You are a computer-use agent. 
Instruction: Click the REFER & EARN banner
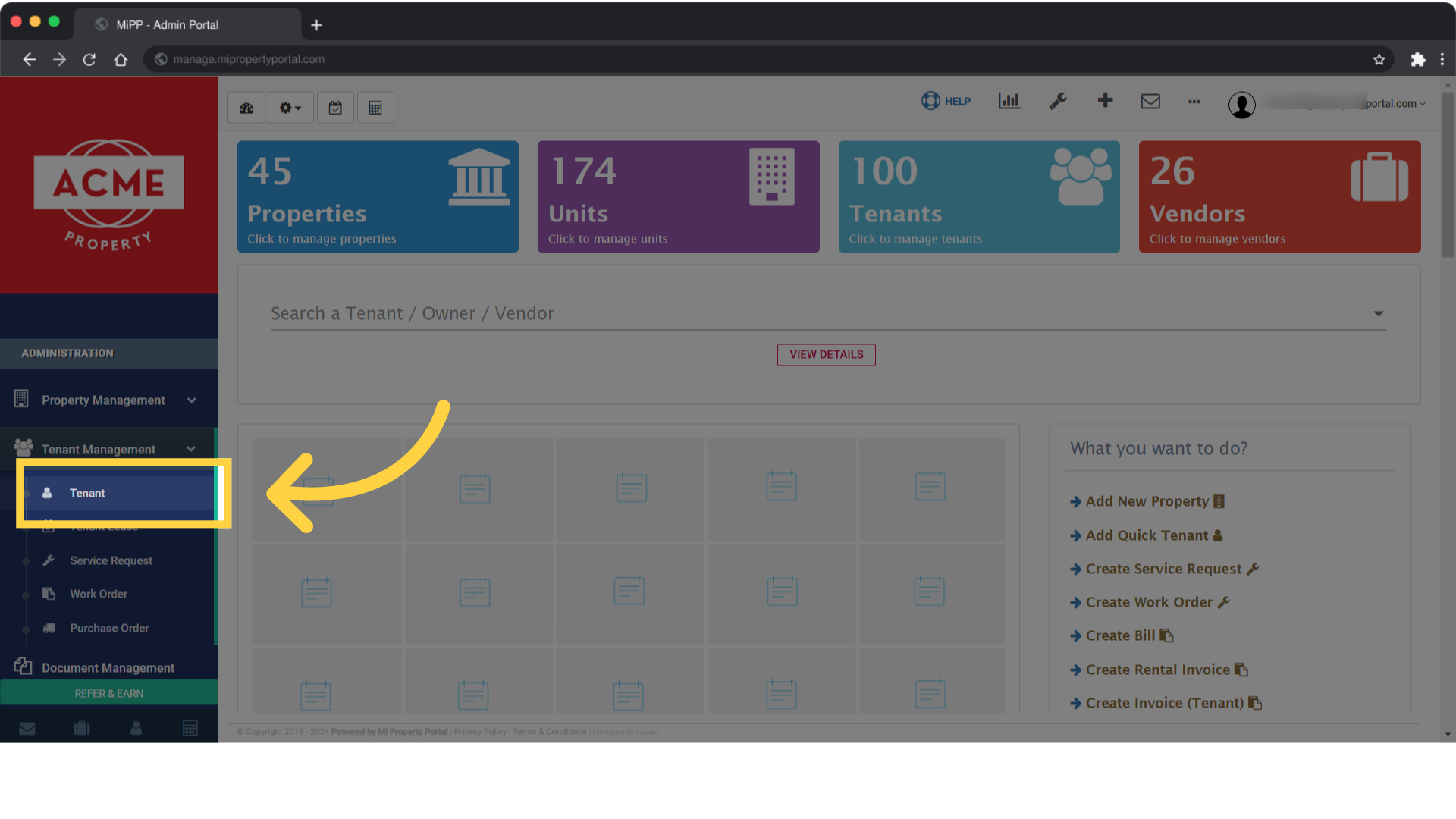[108, 692]
